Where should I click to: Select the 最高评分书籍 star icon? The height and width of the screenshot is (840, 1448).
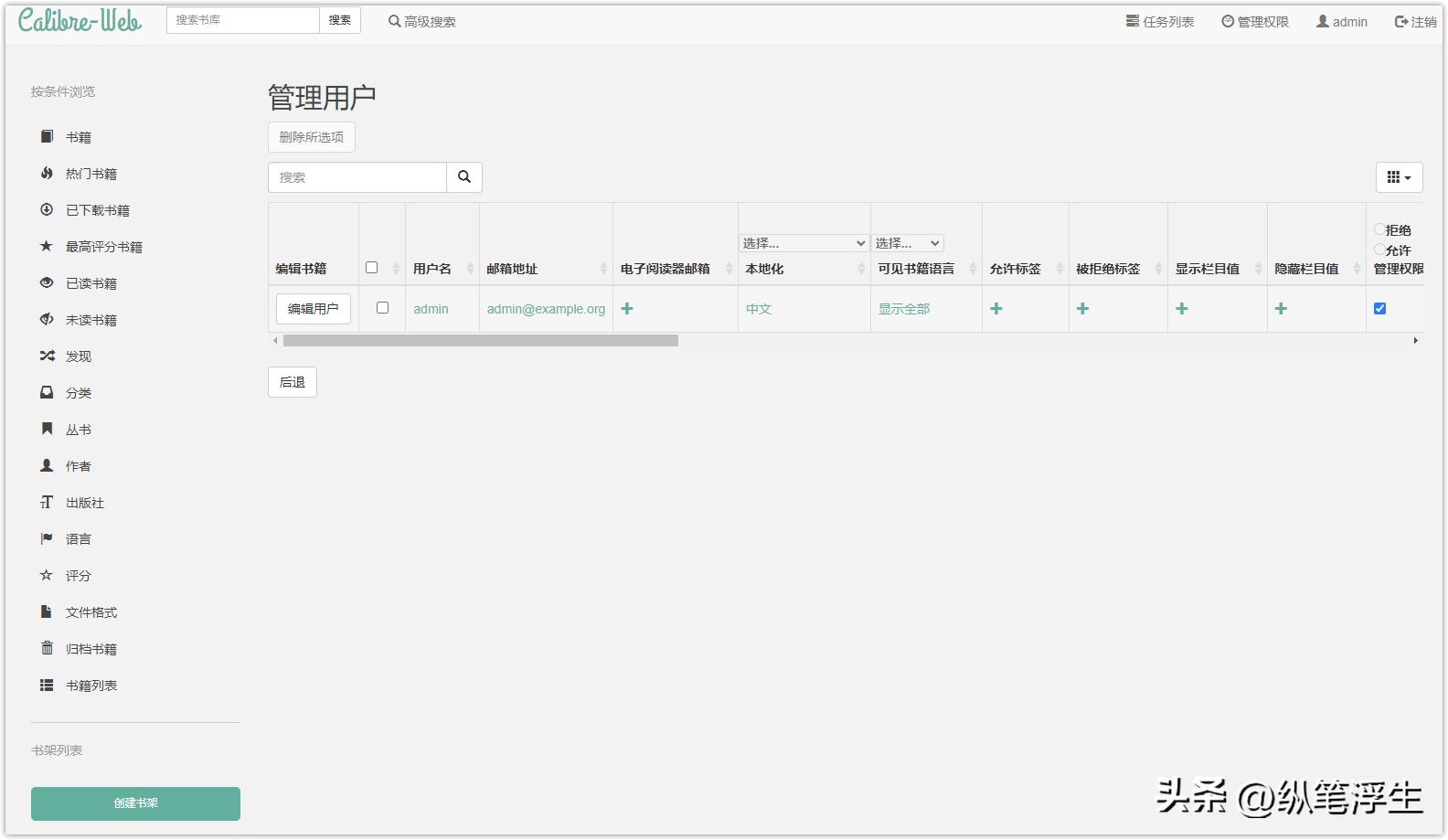click(x=47, y=246)
